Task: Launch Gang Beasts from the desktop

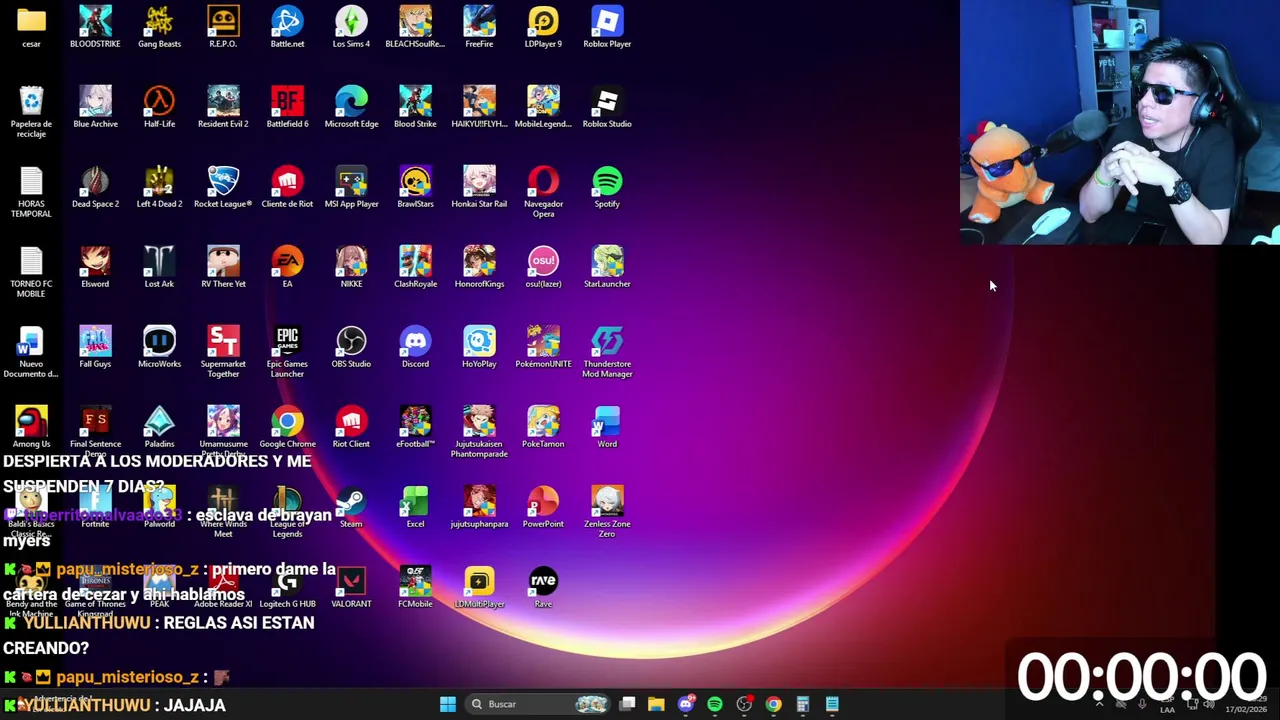Action: (159, 27)
